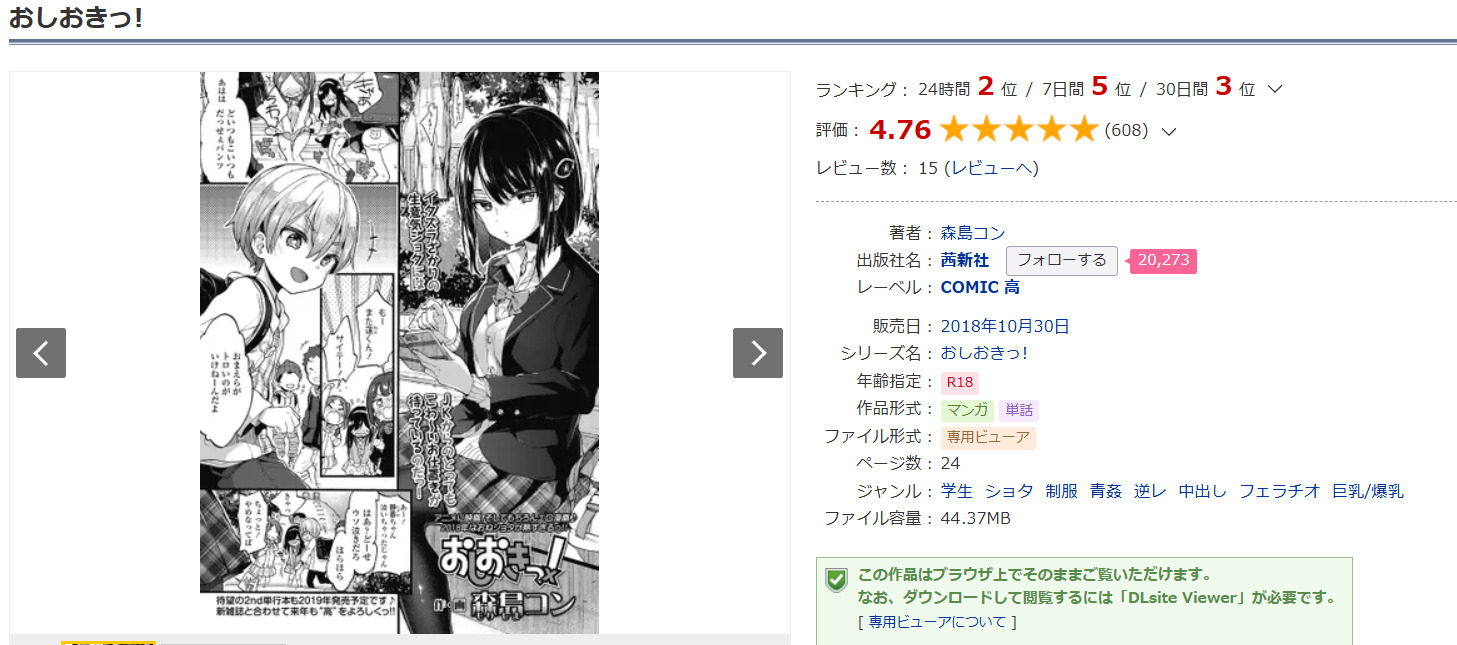Image resolution: width=1457 pixels, height=645 pixels.
Task: Open the 制服 genre link
Action: point(1062,491)
